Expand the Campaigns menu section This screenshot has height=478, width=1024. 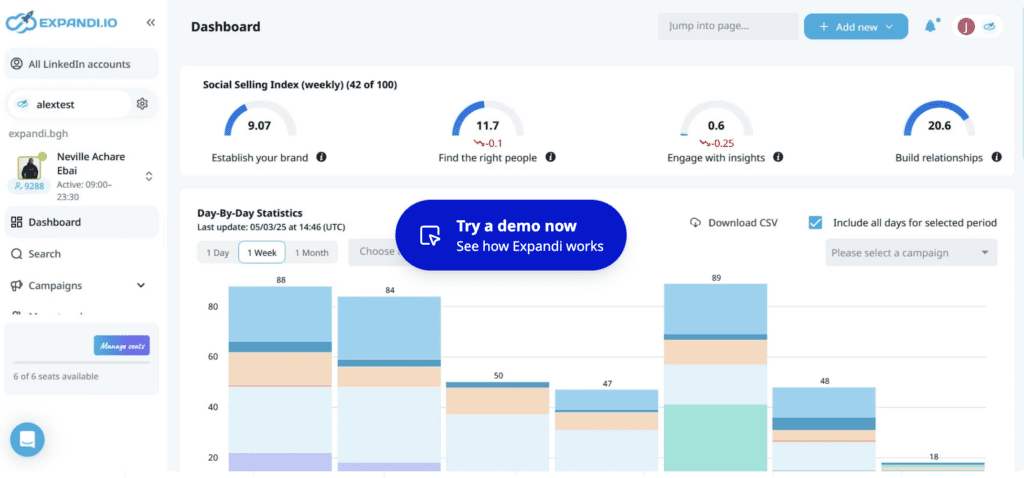(x=140, y=286)
